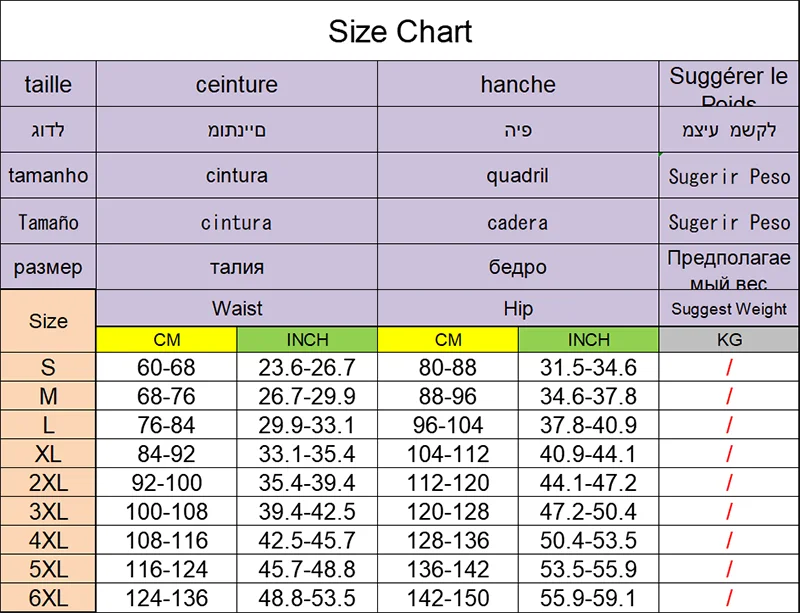Screen dimensions: 800x613
Task: Select the "112-120" hip CM cell
Action: coord(448,483)
